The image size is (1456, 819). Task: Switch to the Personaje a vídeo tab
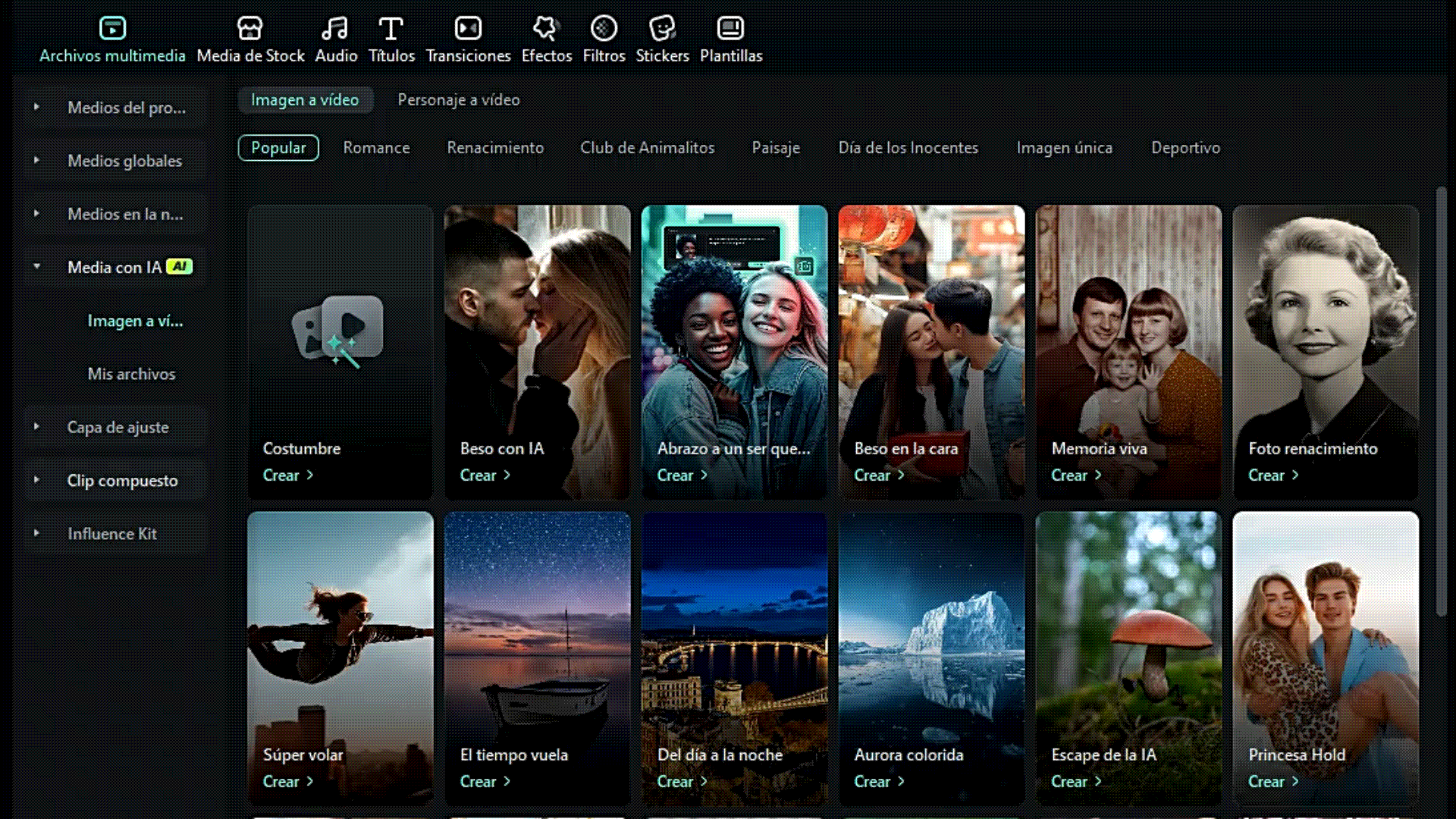tap(458, 100)
